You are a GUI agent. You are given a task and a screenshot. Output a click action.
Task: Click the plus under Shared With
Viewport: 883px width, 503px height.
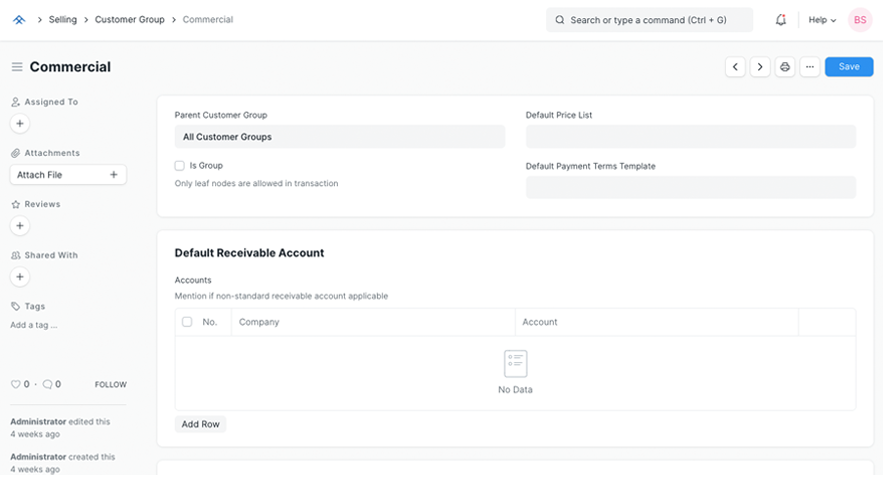[x=20, y=277]
